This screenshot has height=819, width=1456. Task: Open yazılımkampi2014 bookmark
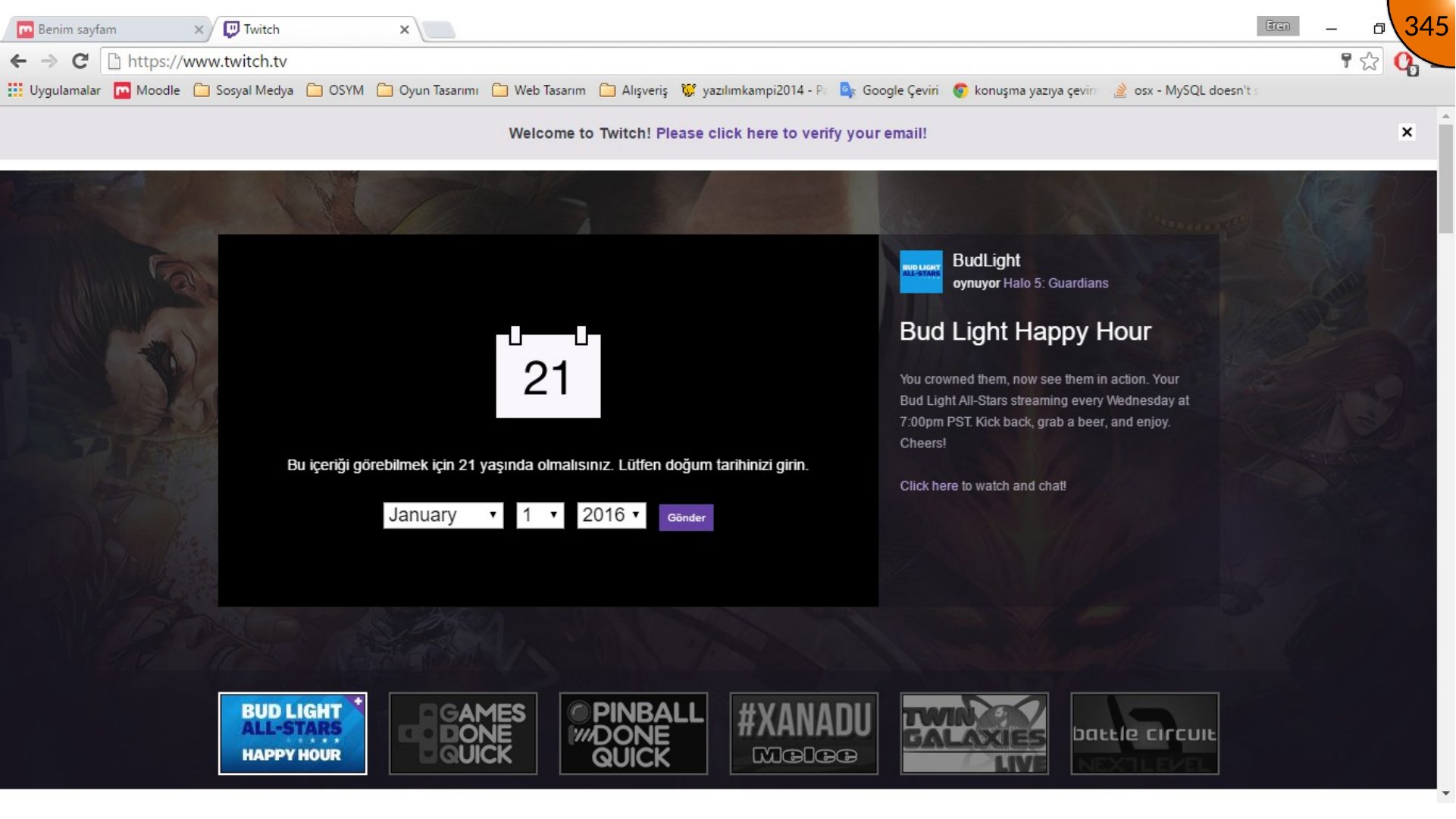(753, 90)
